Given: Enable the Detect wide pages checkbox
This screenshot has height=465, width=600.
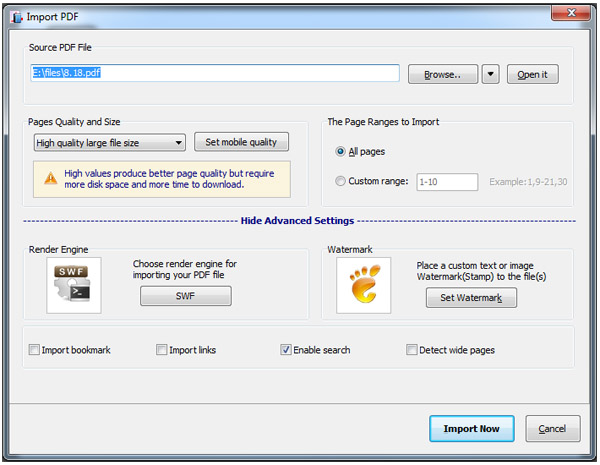Looking at the screenshot, I should click(x=412, y=350).
